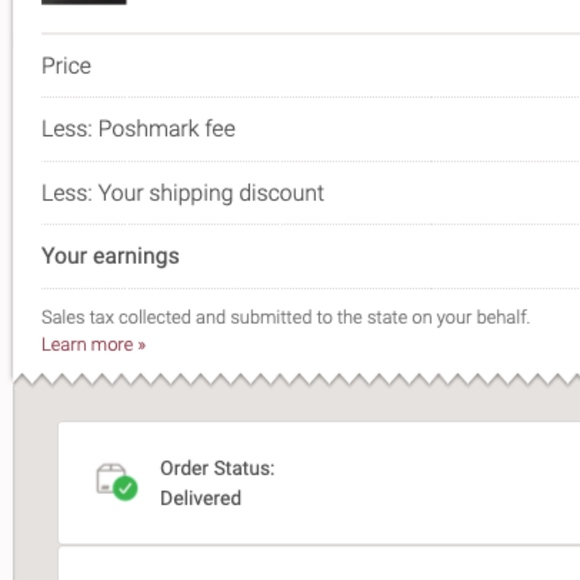Click the gray area beside status card
Image resolution: width=580 pixels, height=580 pixels.
pyautogui.click(x=36, y=483)
